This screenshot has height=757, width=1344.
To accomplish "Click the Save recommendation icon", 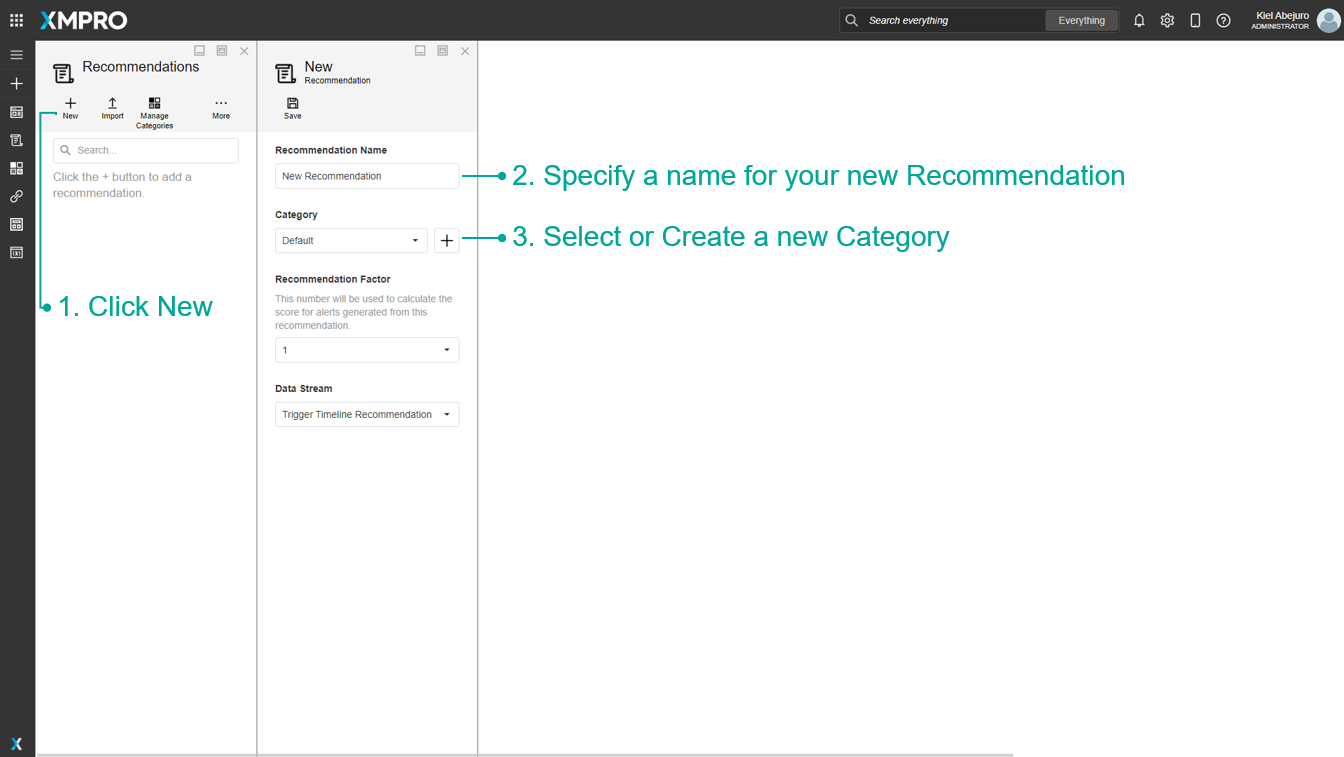I will (x=292, y=108).
